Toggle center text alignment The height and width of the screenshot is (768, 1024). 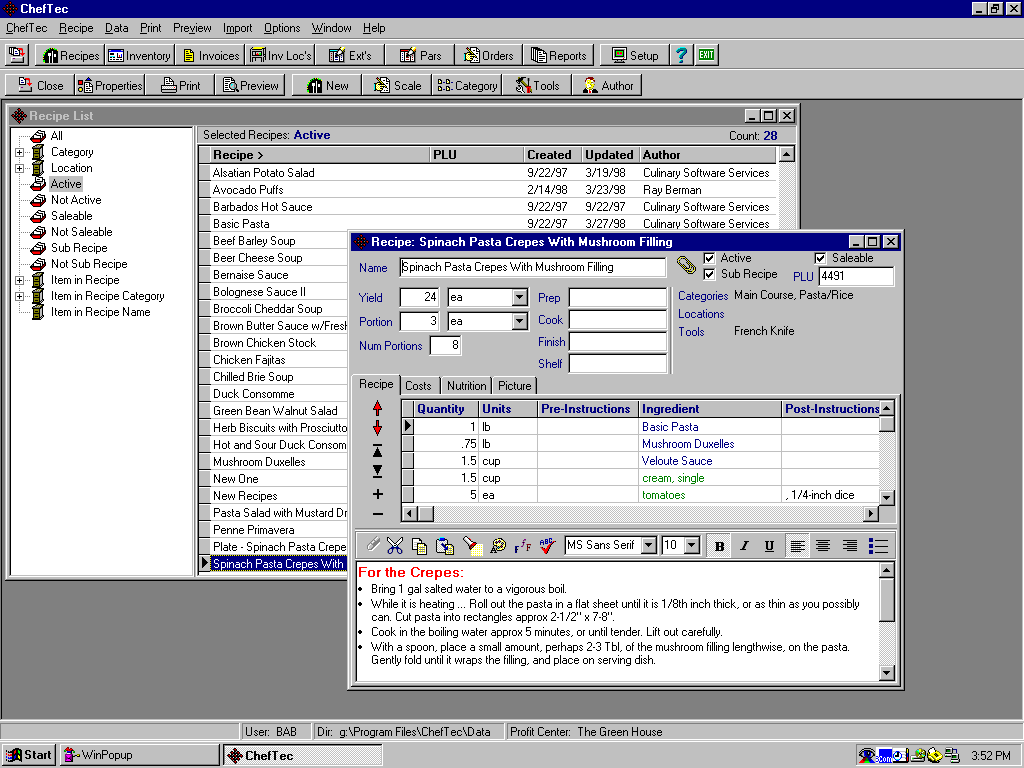point(823,546)
